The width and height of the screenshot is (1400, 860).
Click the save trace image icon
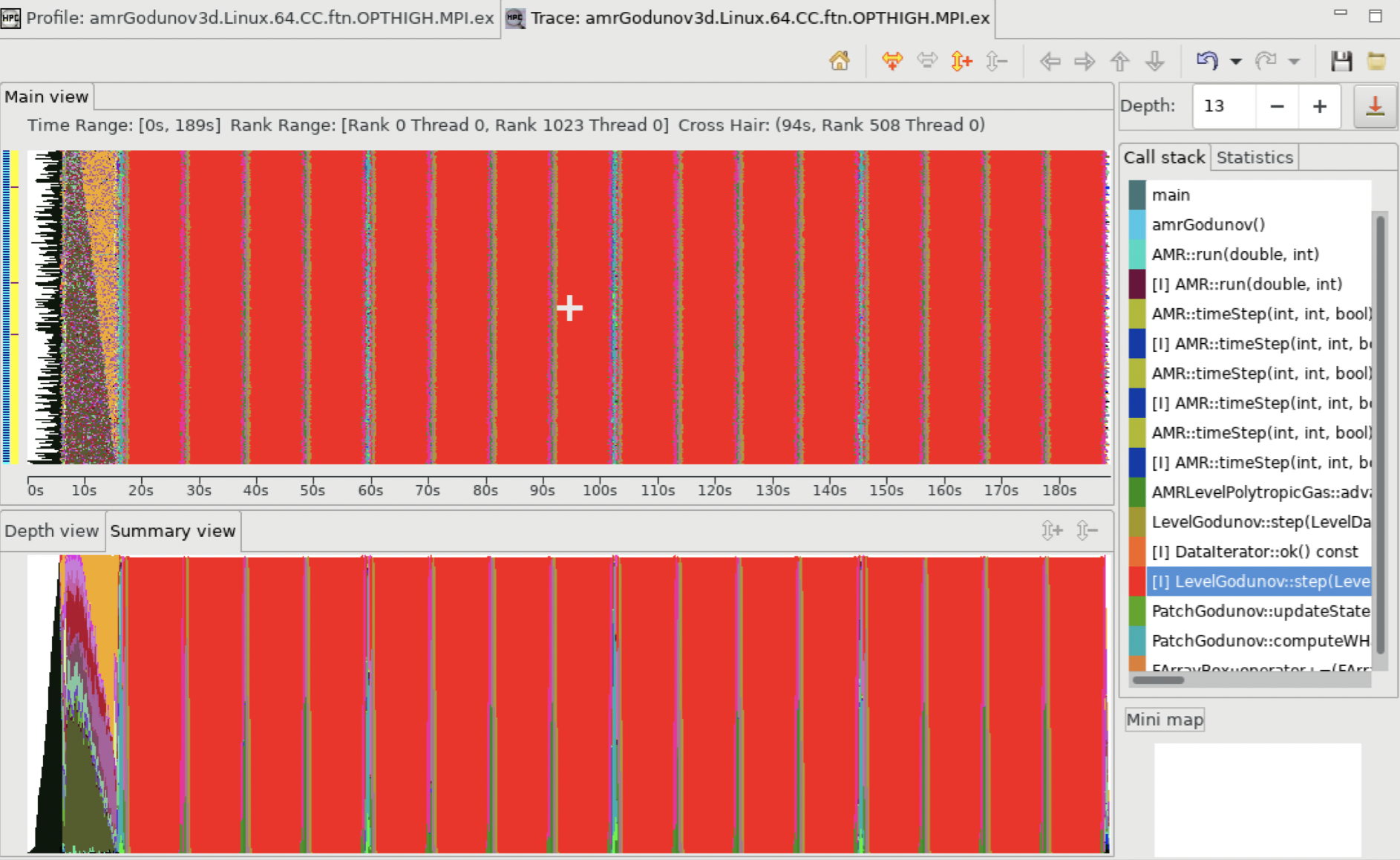pos(1342,62)
